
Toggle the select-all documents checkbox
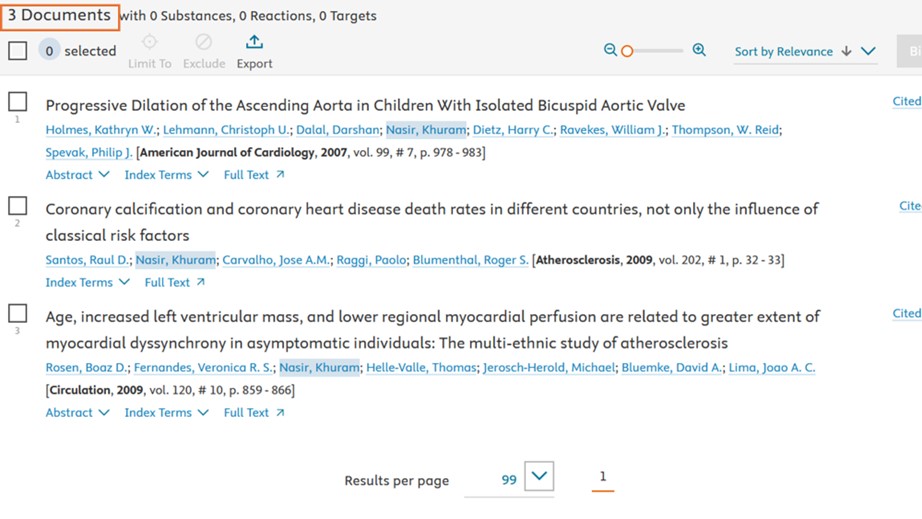click(x=18, y=50)
